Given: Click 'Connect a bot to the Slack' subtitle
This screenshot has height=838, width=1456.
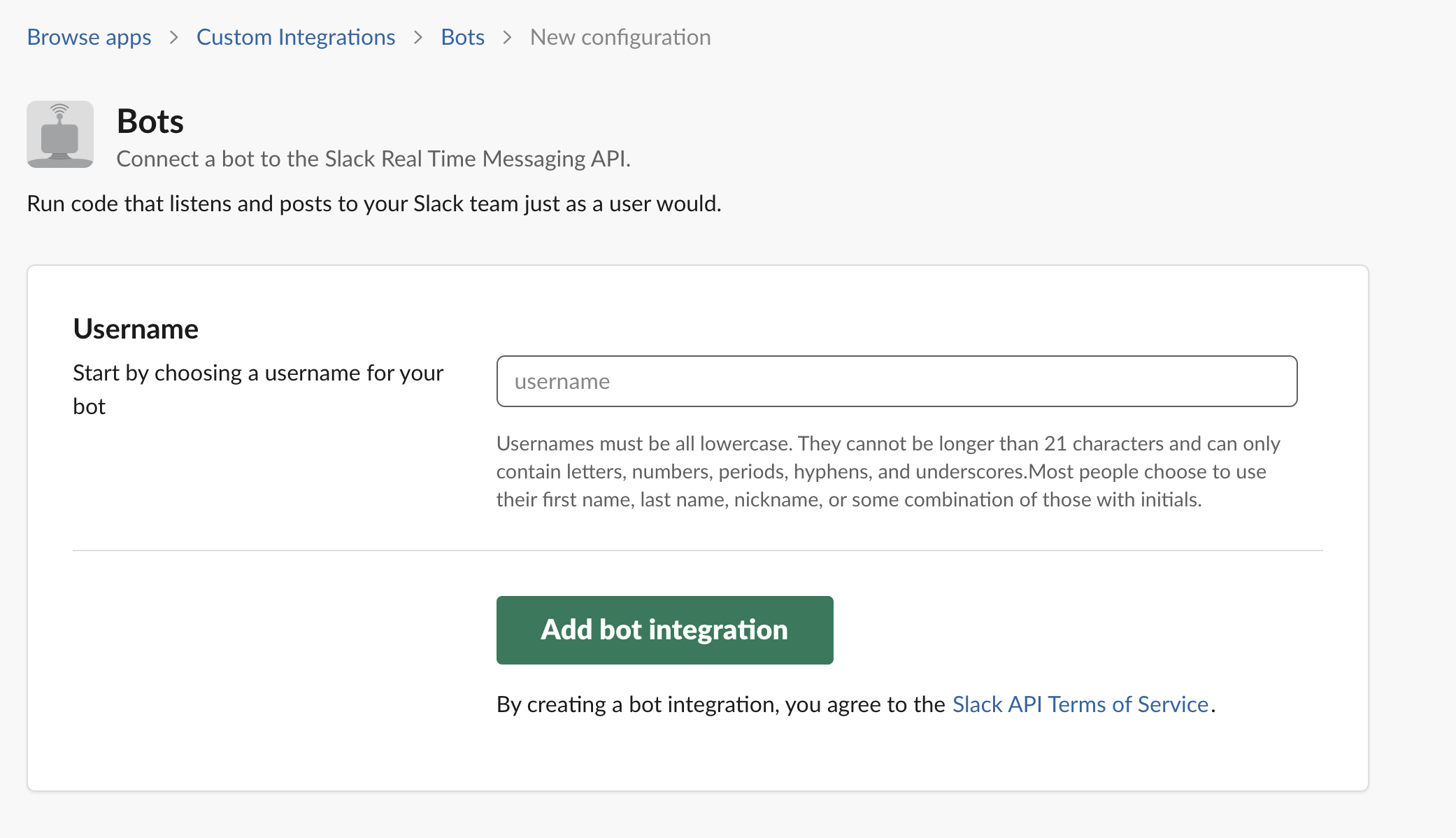Looking at the screenshot, I should click(x=373, y=159).
